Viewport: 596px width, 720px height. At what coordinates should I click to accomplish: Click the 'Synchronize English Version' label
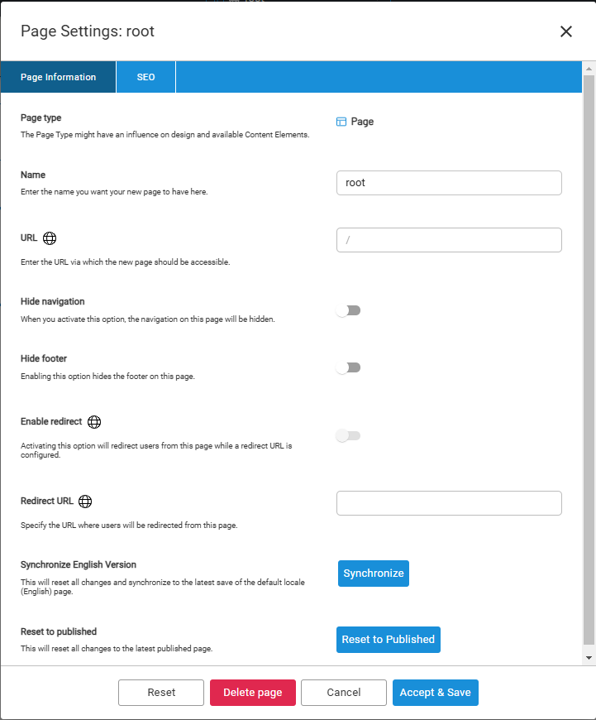click(79, 565)
